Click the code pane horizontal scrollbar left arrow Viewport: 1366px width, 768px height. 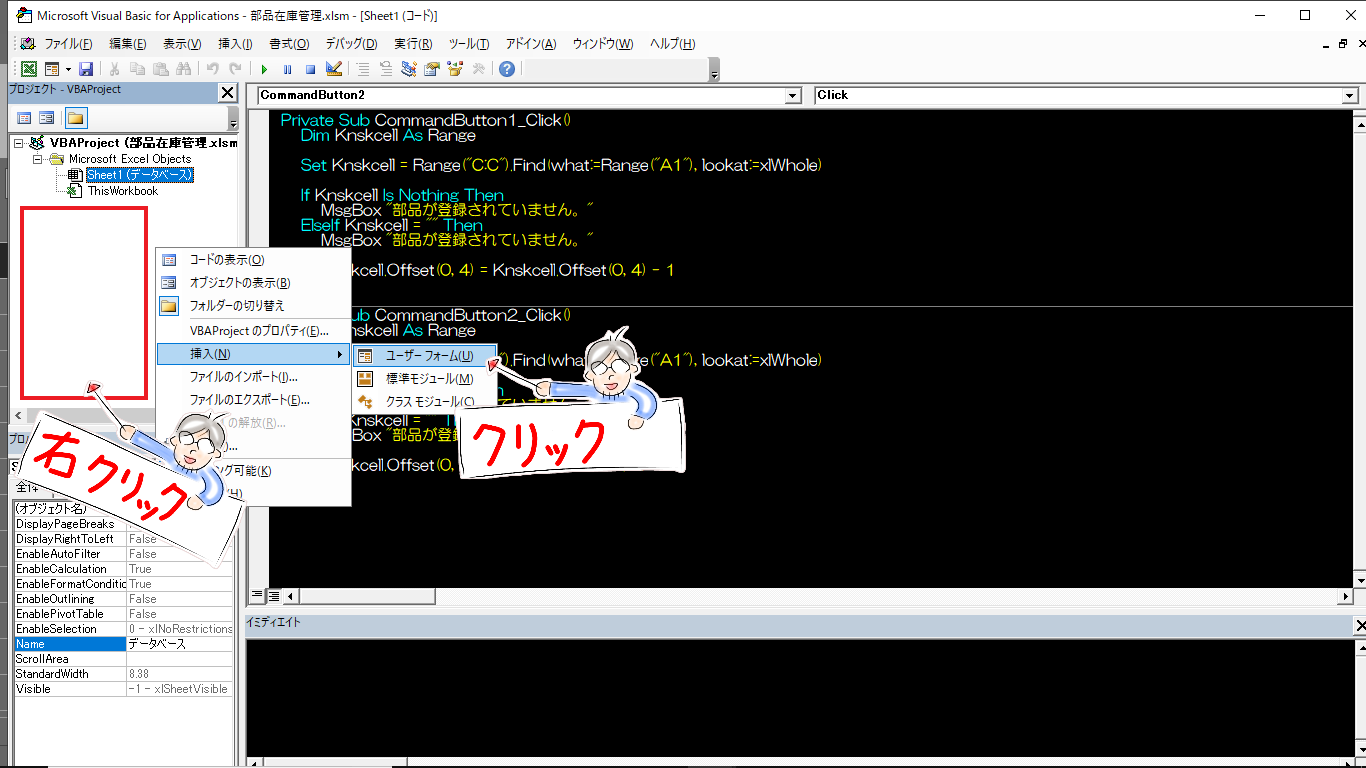pos(291,596)
